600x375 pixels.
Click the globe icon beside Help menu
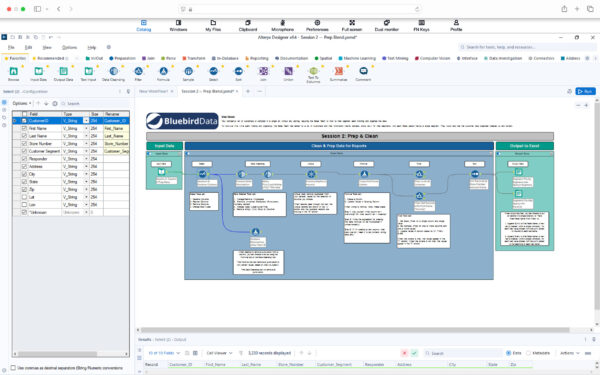tap(109, 47)
